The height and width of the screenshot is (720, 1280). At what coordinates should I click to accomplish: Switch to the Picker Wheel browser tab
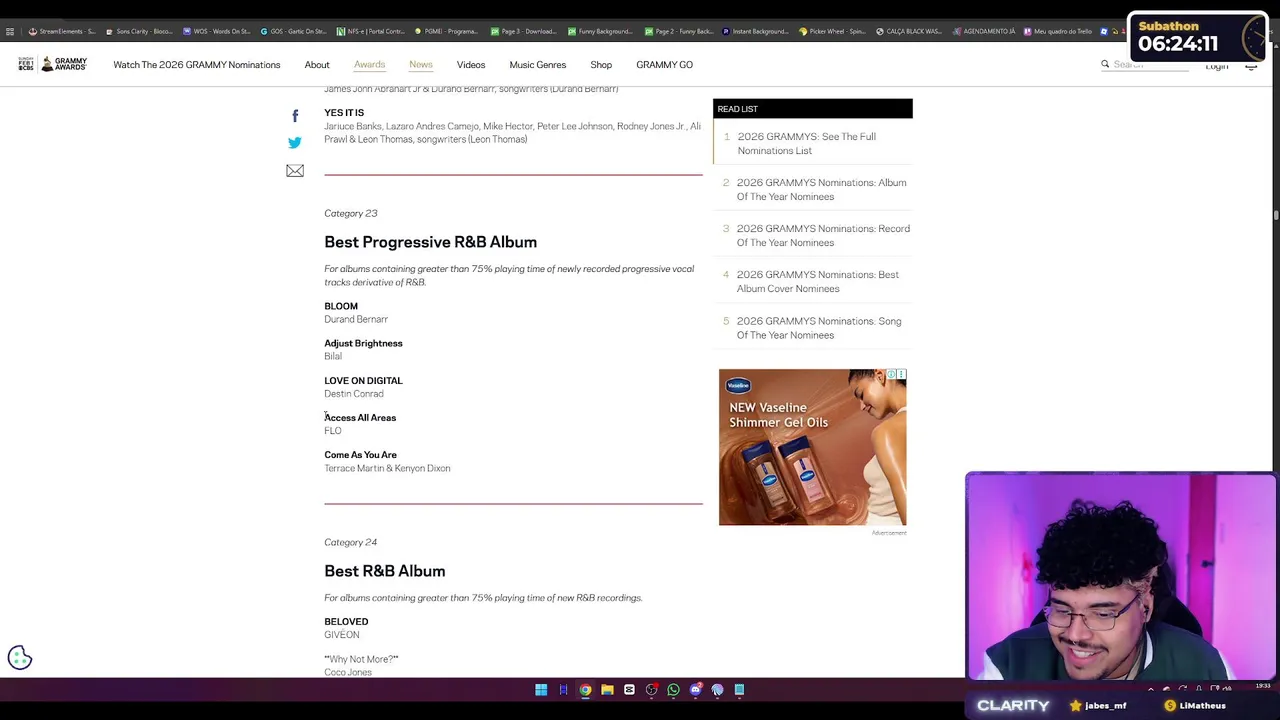[x=834, y=31]
